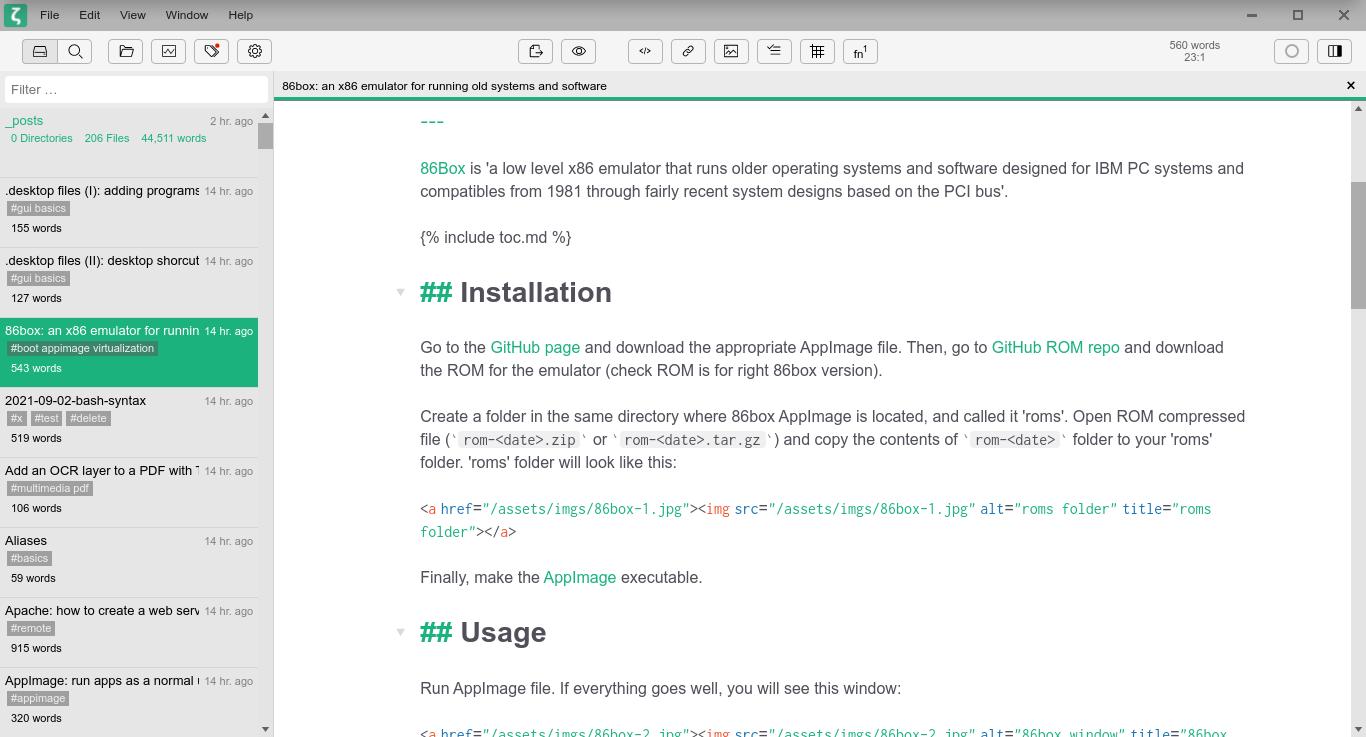
Task: Click the '#basics' tag under Aliases
Action: [29, 559]
